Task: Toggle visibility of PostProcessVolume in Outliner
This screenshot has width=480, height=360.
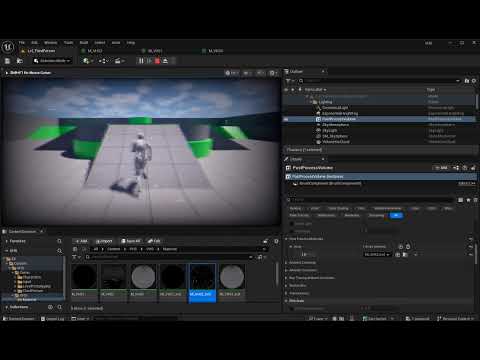Action: [x=286, y=119]
